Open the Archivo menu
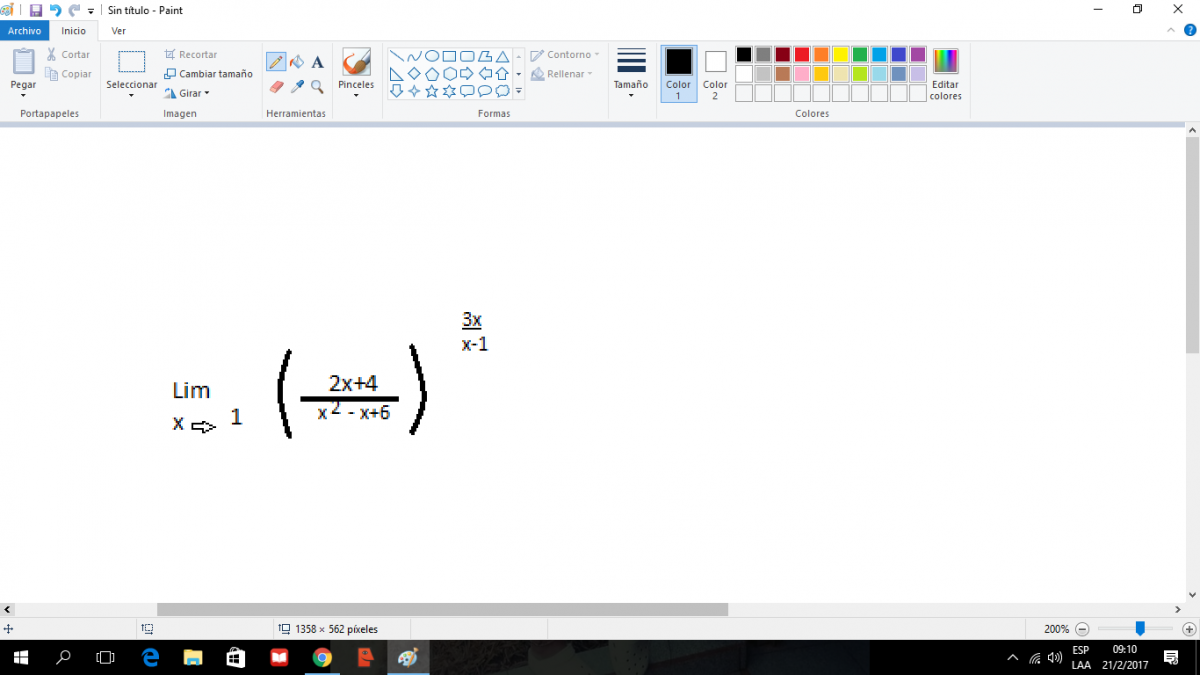This screenshot has width=1200, height=675. [24, 31]
